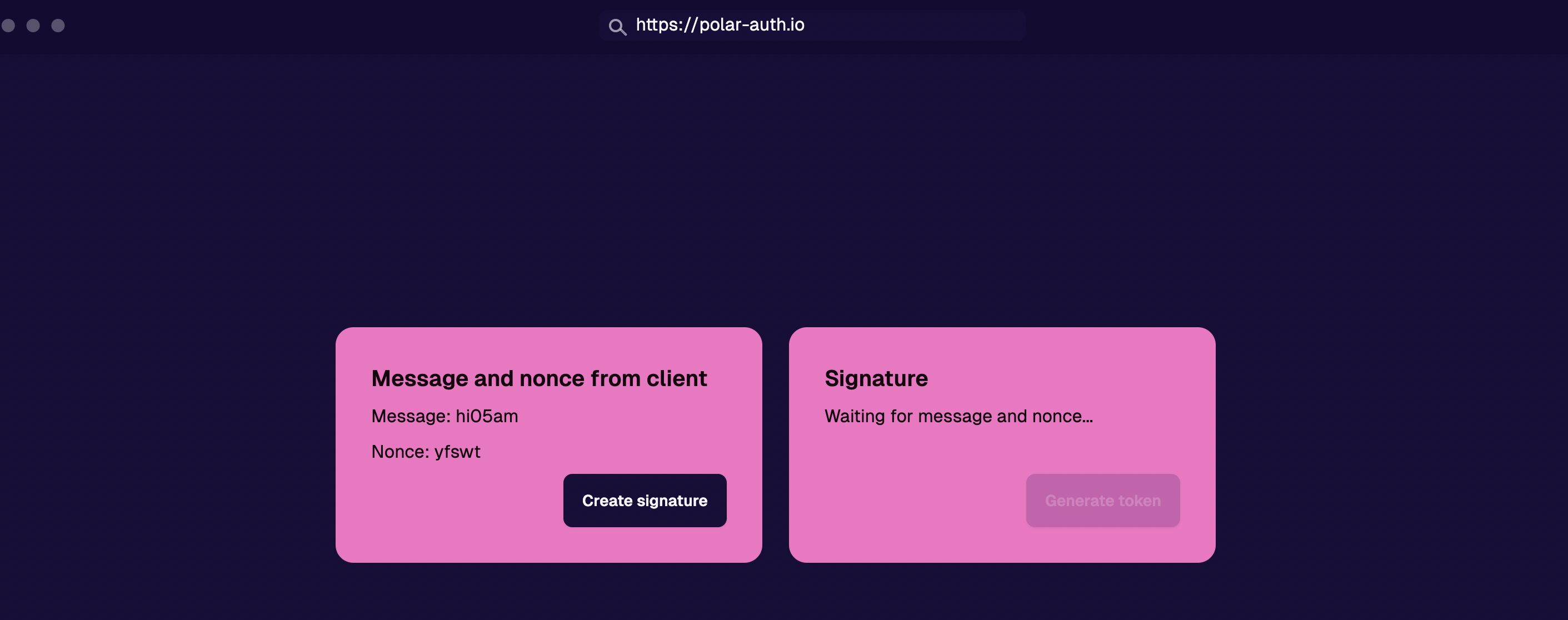Click the Generate token button

[x=1102, y=500]
